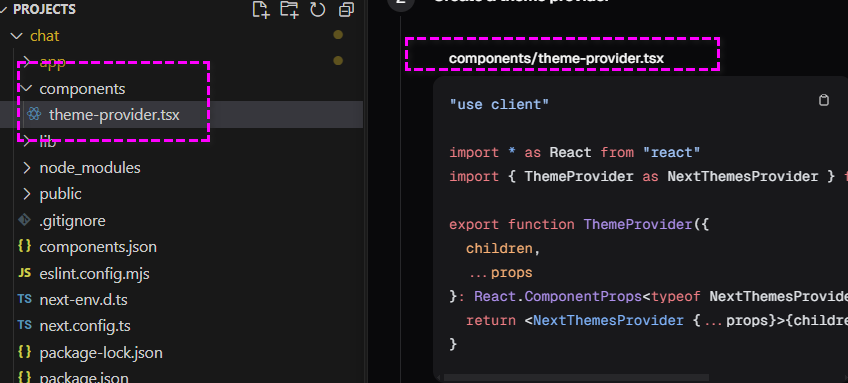Collapse the PROJECTS section chevron
Viewport: 848px width, 383px height.
(x=3, y=9)
